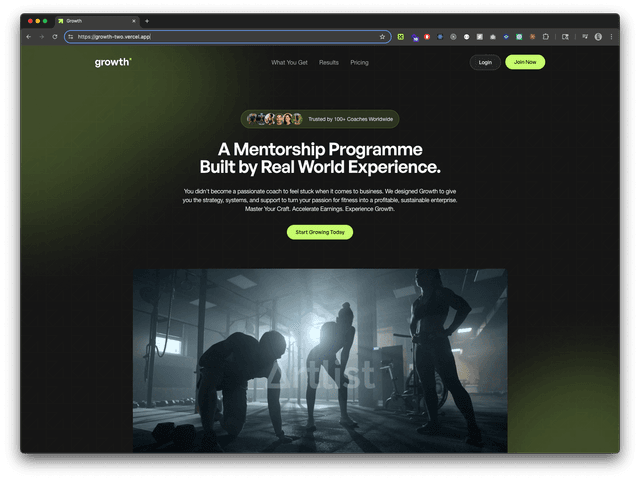640x480 pixels.
Task: Click the site information icon in the address bar
Action: 70,36
